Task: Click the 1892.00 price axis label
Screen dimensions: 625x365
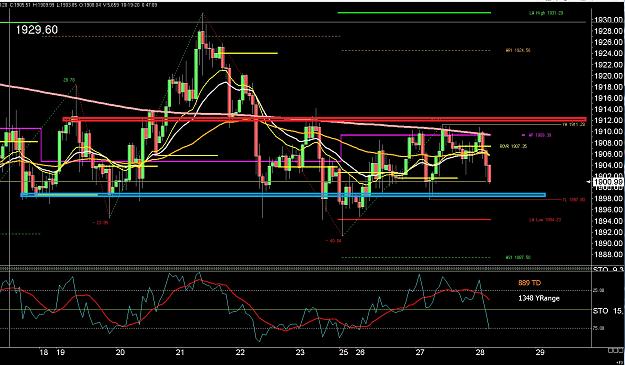Action: tap(608, 232)
